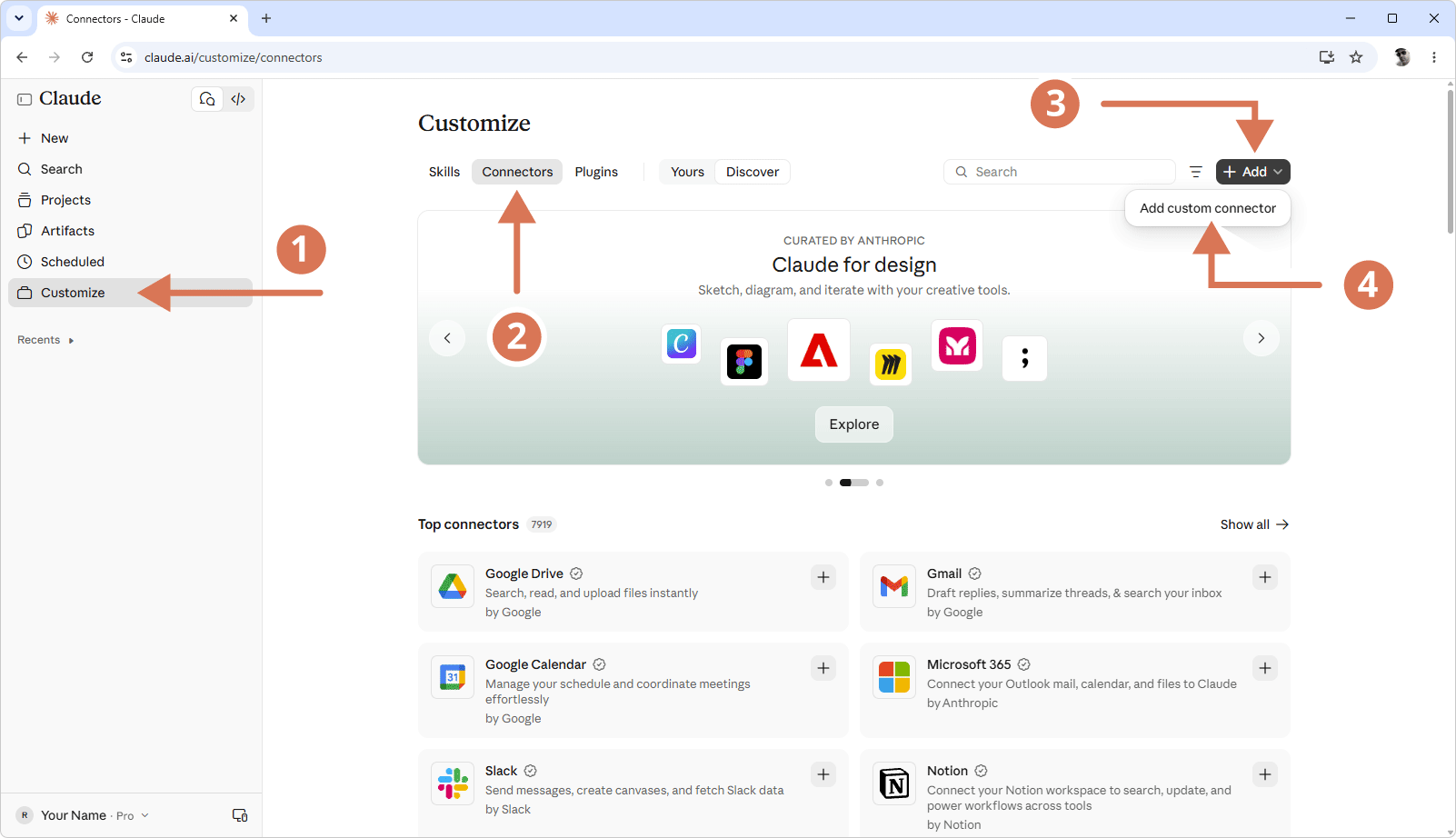The width and height of the screenshot is (1456, 838).
Task: Toggle to the Yours view
Action: pos(687,172)
